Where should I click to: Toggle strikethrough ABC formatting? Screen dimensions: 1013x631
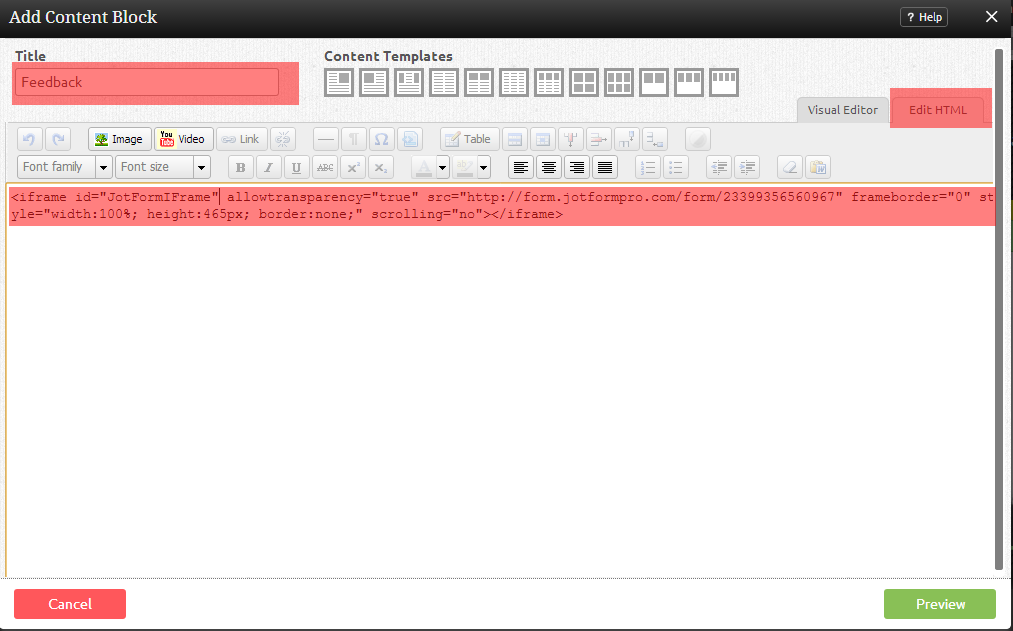point(325,167)
